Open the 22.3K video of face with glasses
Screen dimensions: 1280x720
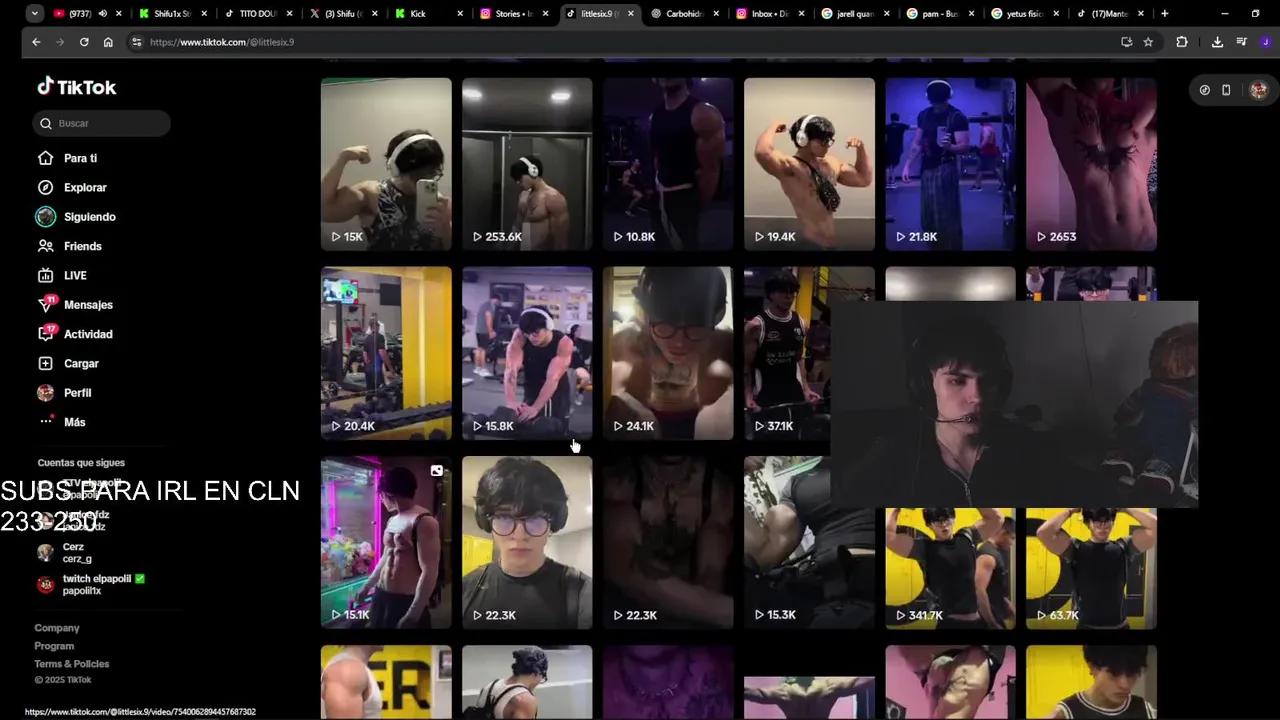527,542
